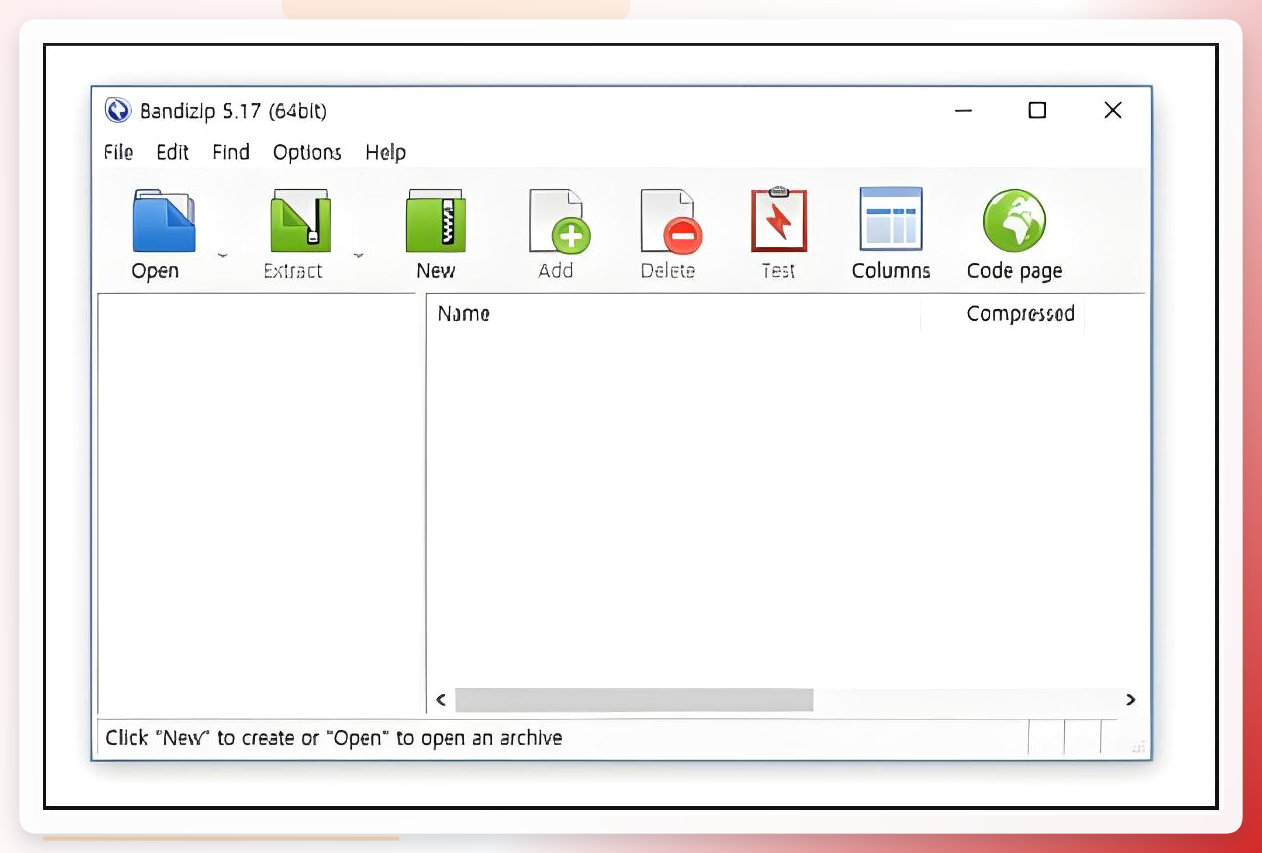1262x853 pixels.
Task: Close the Bandizip window
Action: (1113, 110)
